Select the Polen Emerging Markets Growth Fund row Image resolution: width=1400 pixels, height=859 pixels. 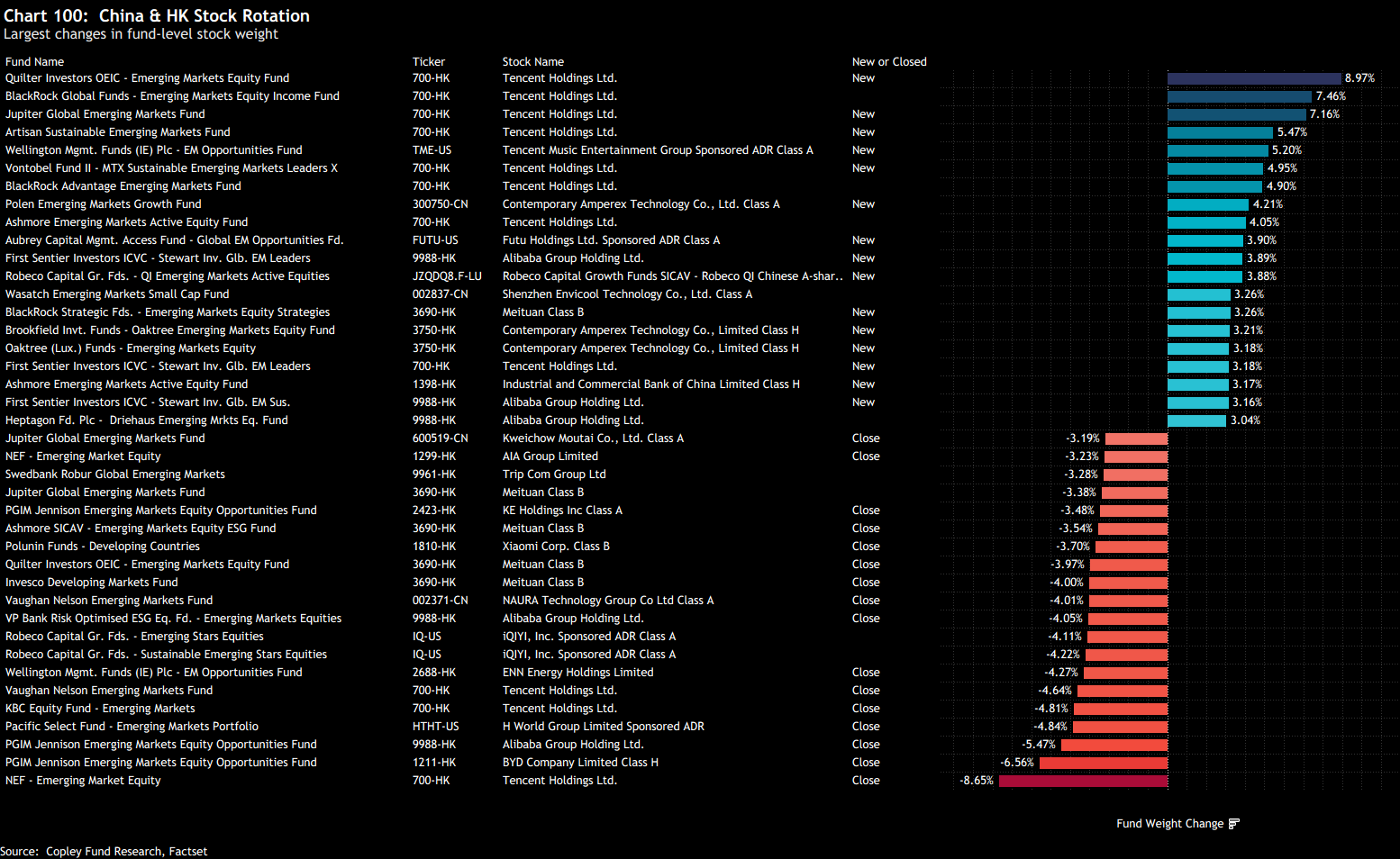click(104, 204)
